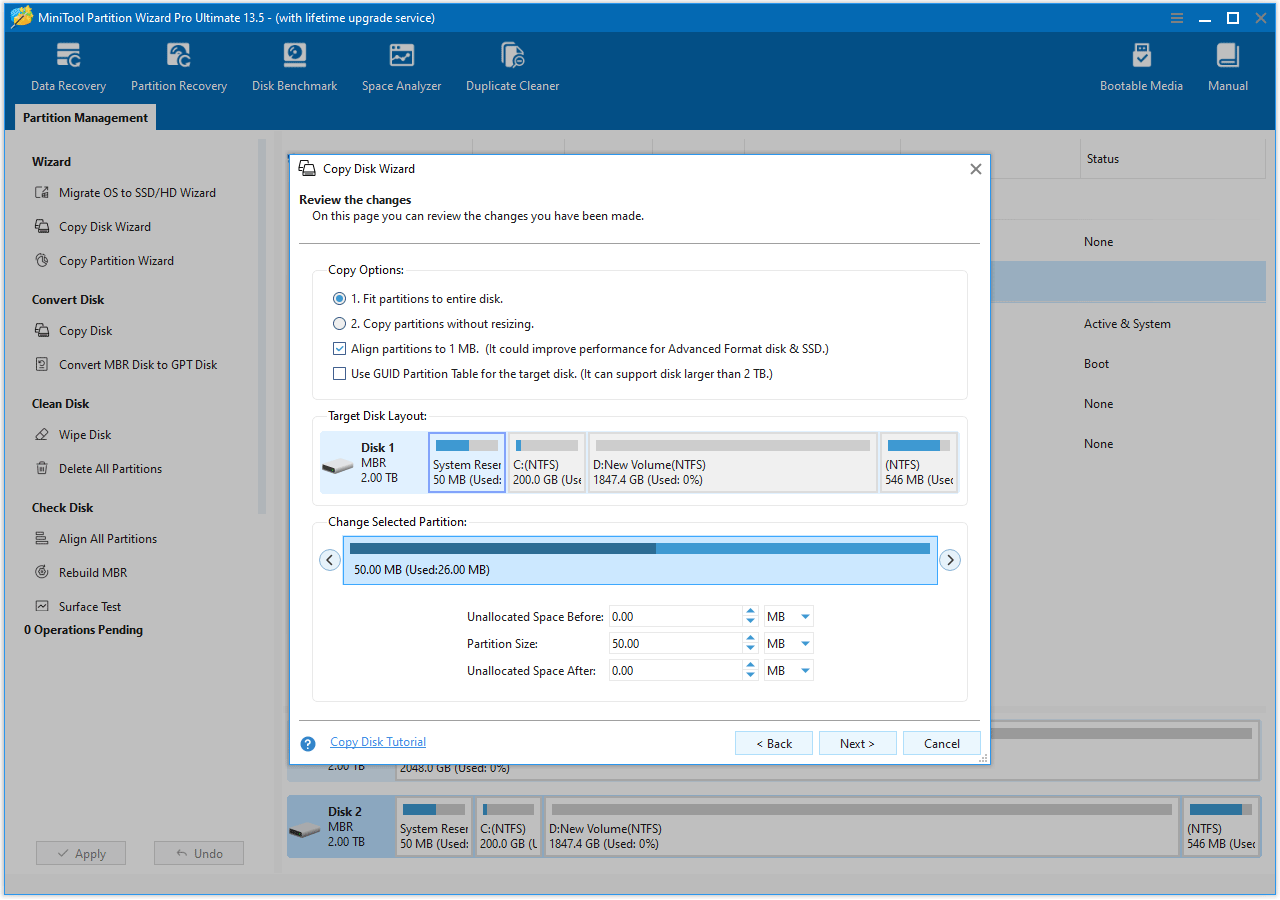This screenshot has width=1280, height=900.
Task: Click the right arrow beside the selected partition
Action: coord(950,560)
